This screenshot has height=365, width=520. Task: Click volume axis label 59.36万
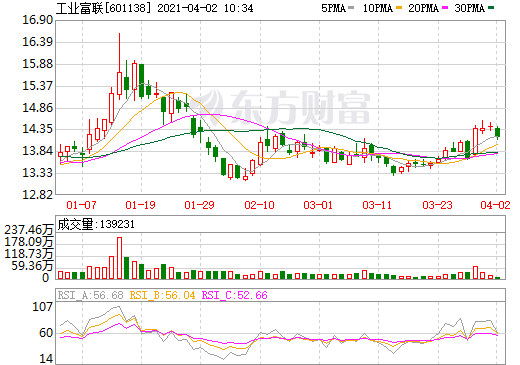(32, 266)
